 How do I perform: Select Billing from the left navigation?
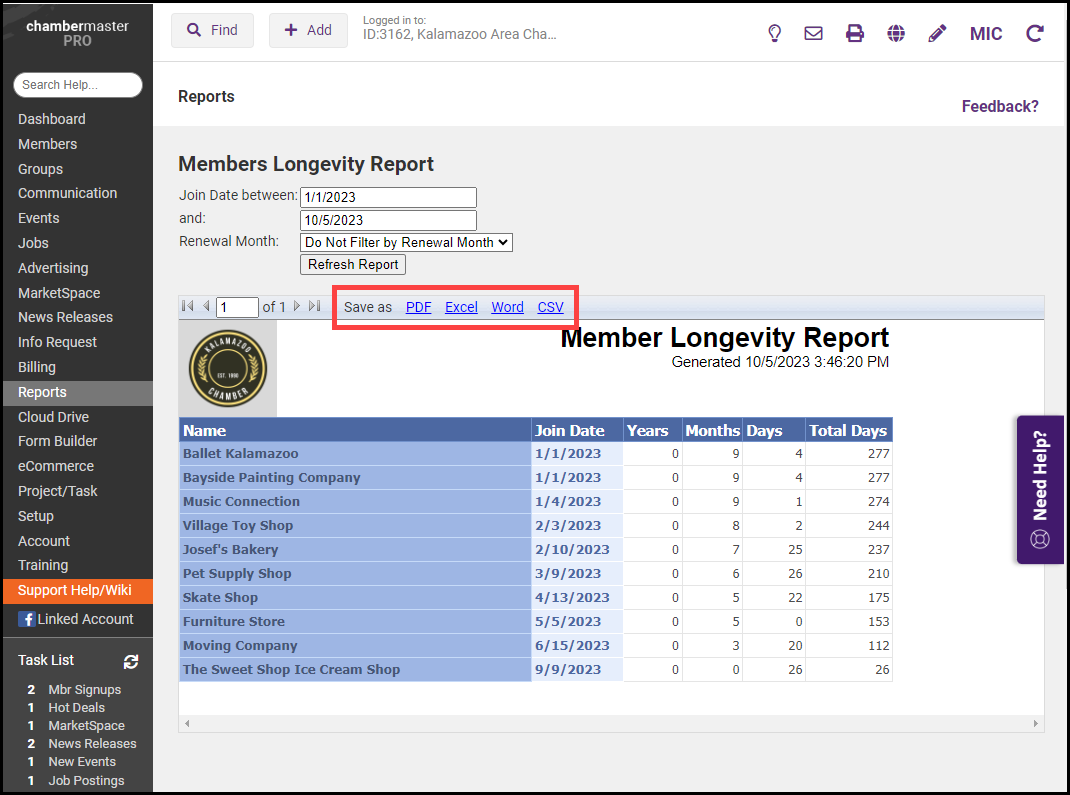click(37, 367)
